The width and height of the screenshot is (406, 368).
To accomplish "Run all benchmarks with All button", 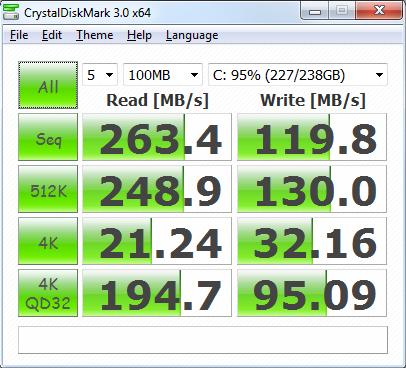I will pyautogui.click(x=48, y=85).
